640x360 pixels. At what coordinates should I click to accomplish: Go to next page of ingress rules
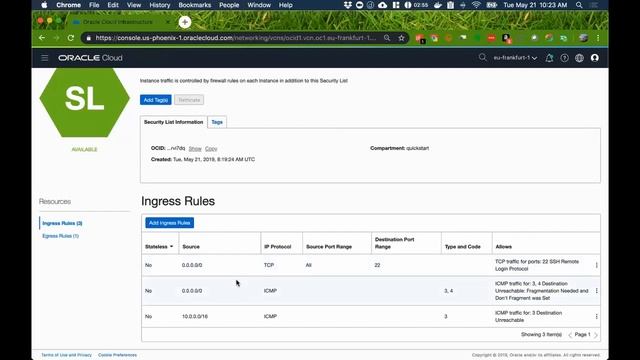596,335
